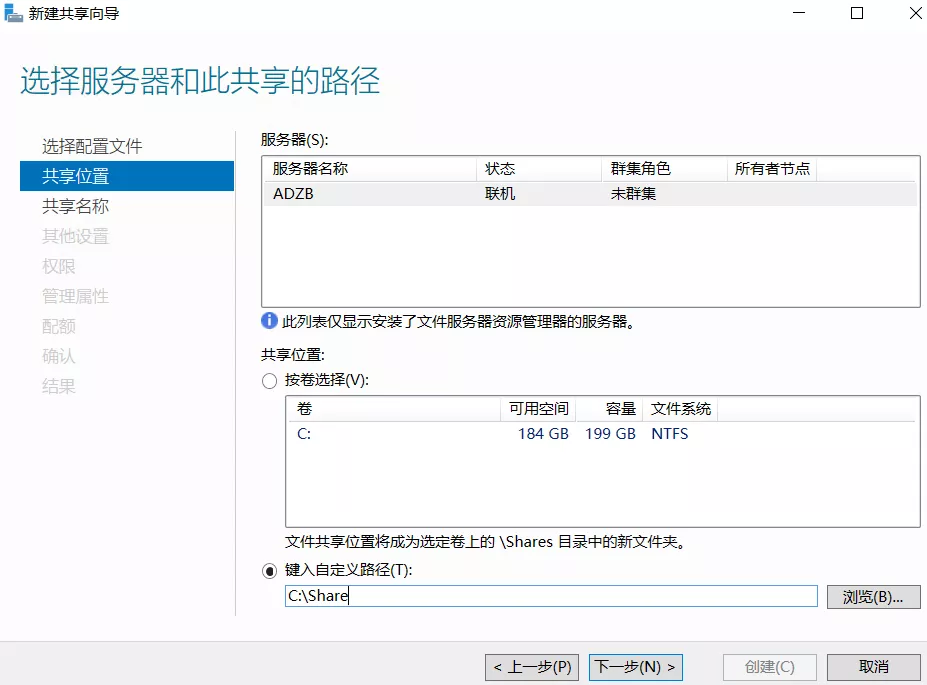Switch to the 共享名称 step
The image size is (927, 685).
[x=76, y=206]
